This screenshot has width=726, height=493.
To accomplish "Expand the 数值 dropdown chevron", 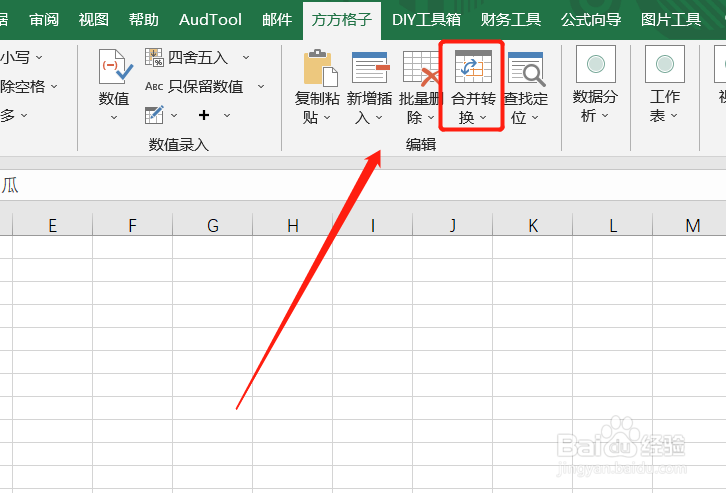I will tap(114, 118).
